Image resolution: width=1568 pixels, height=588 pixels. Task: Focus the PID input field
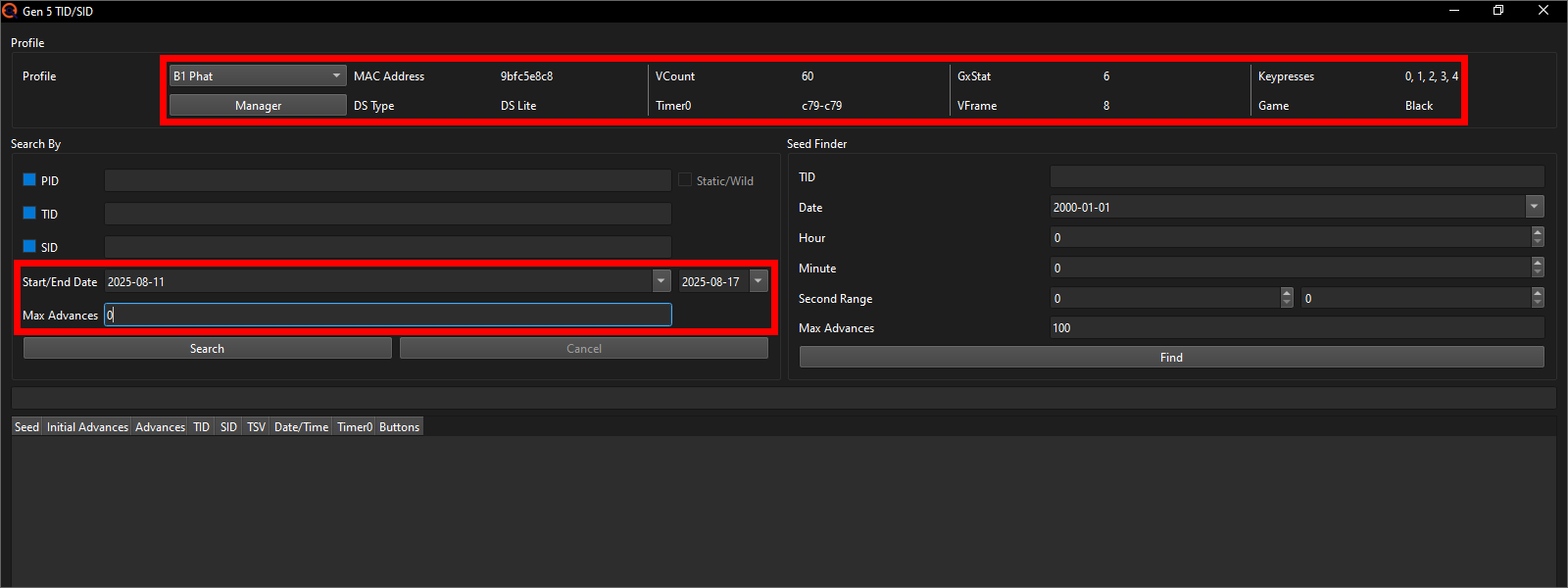[388, 180]
